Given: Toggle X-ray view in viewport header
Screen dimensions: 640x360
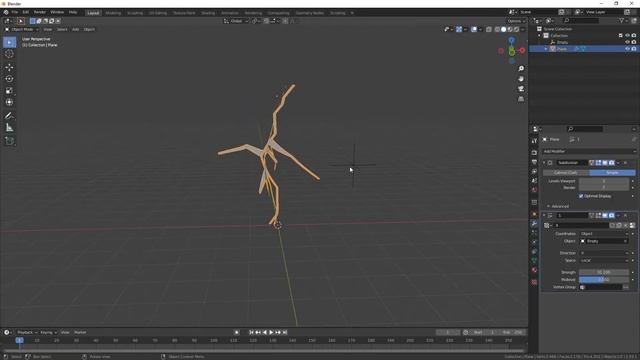Looking at the screenshot, I should tap(489, 29).
